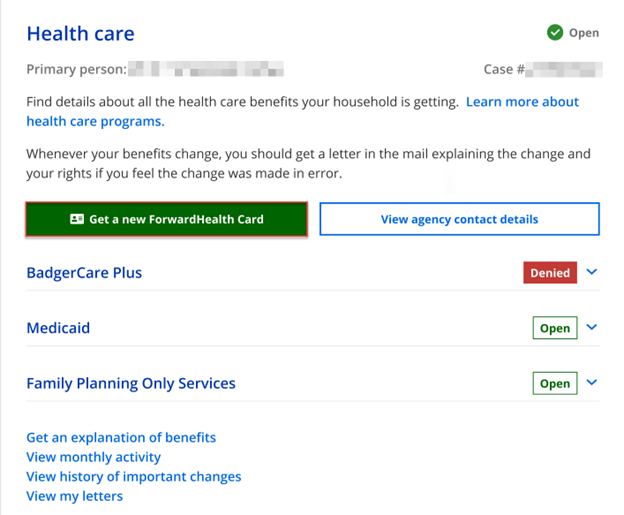The height and width of the screenshot is (515, 624).
Task: Click the ID card icon on the green button
Action: [x=77, y=219]
